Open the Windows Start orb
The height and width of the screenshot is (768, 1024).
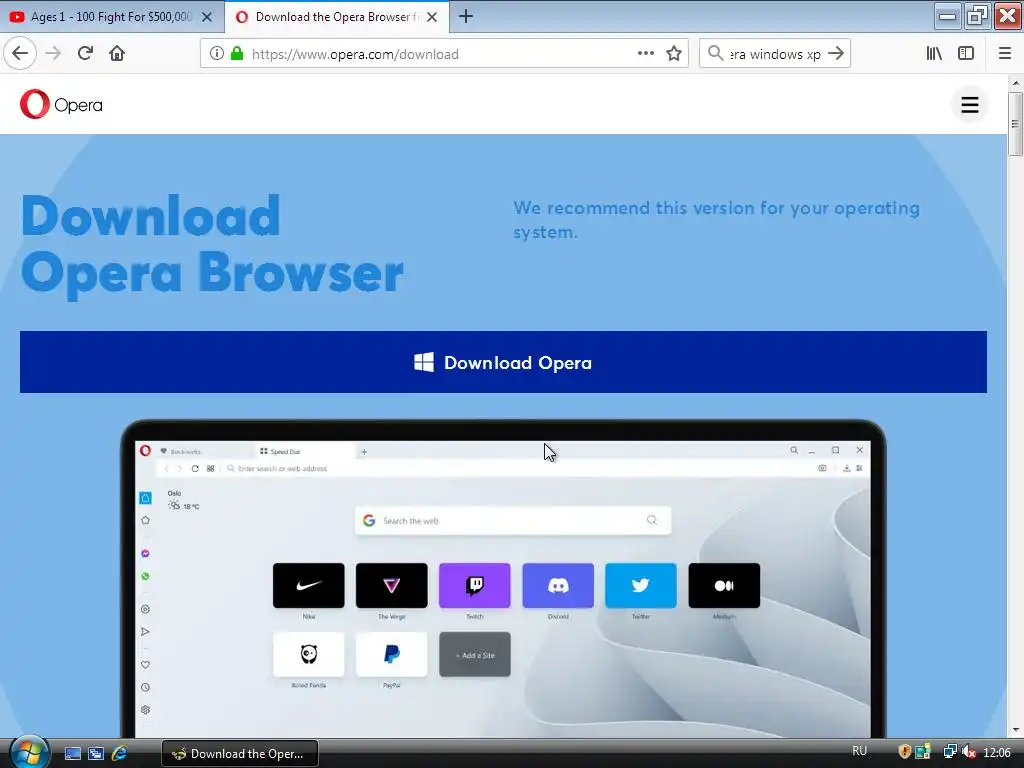coord(28,752)
